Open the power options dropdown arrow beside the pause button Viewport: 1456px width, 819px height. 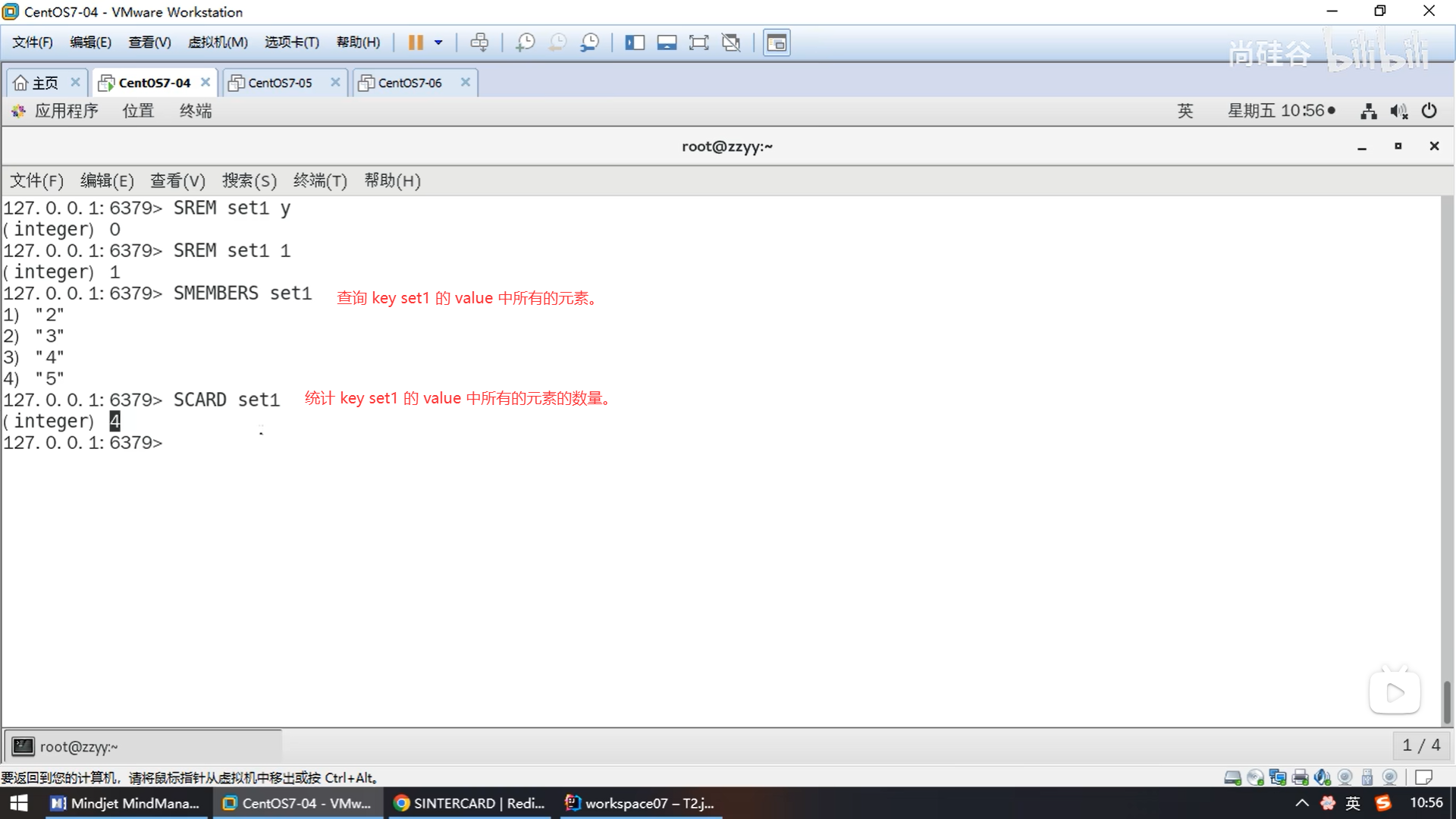click(x=438, y=42)
